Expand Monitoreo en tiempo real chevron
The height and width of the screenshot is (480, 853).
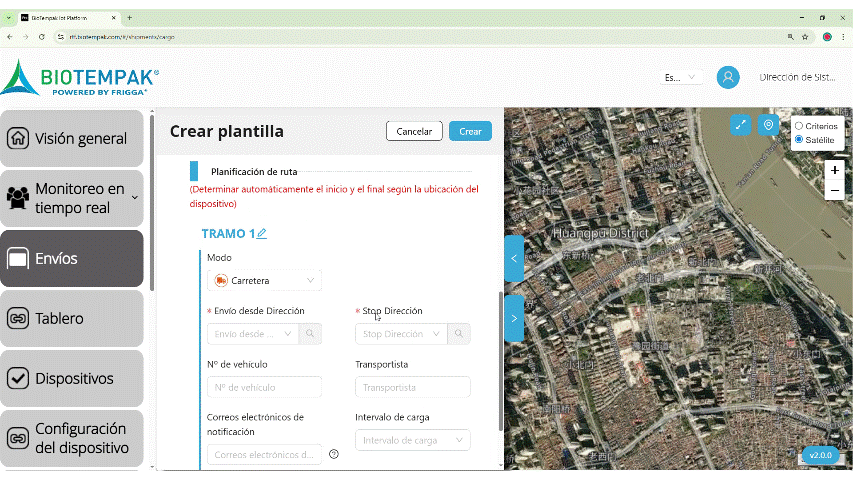[x=135, y=198]
